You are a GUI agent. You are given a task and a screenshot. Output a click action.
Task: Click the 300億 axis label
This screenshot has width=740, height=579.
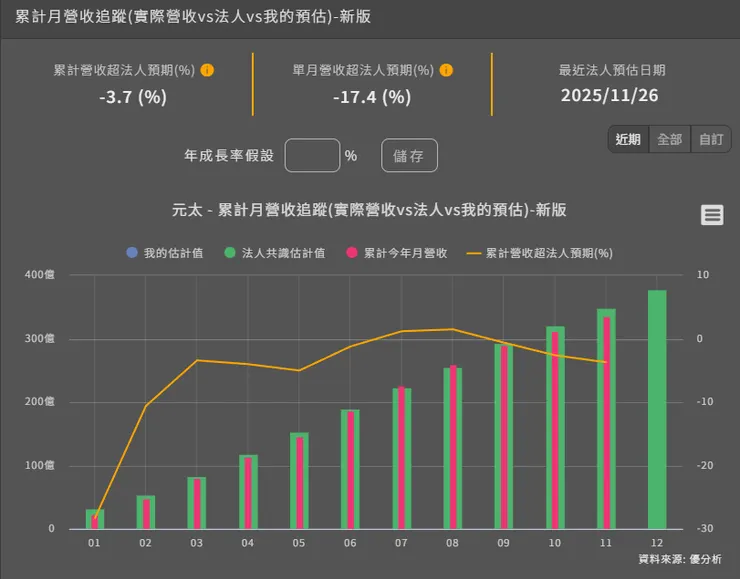click(x=40, y=338)
